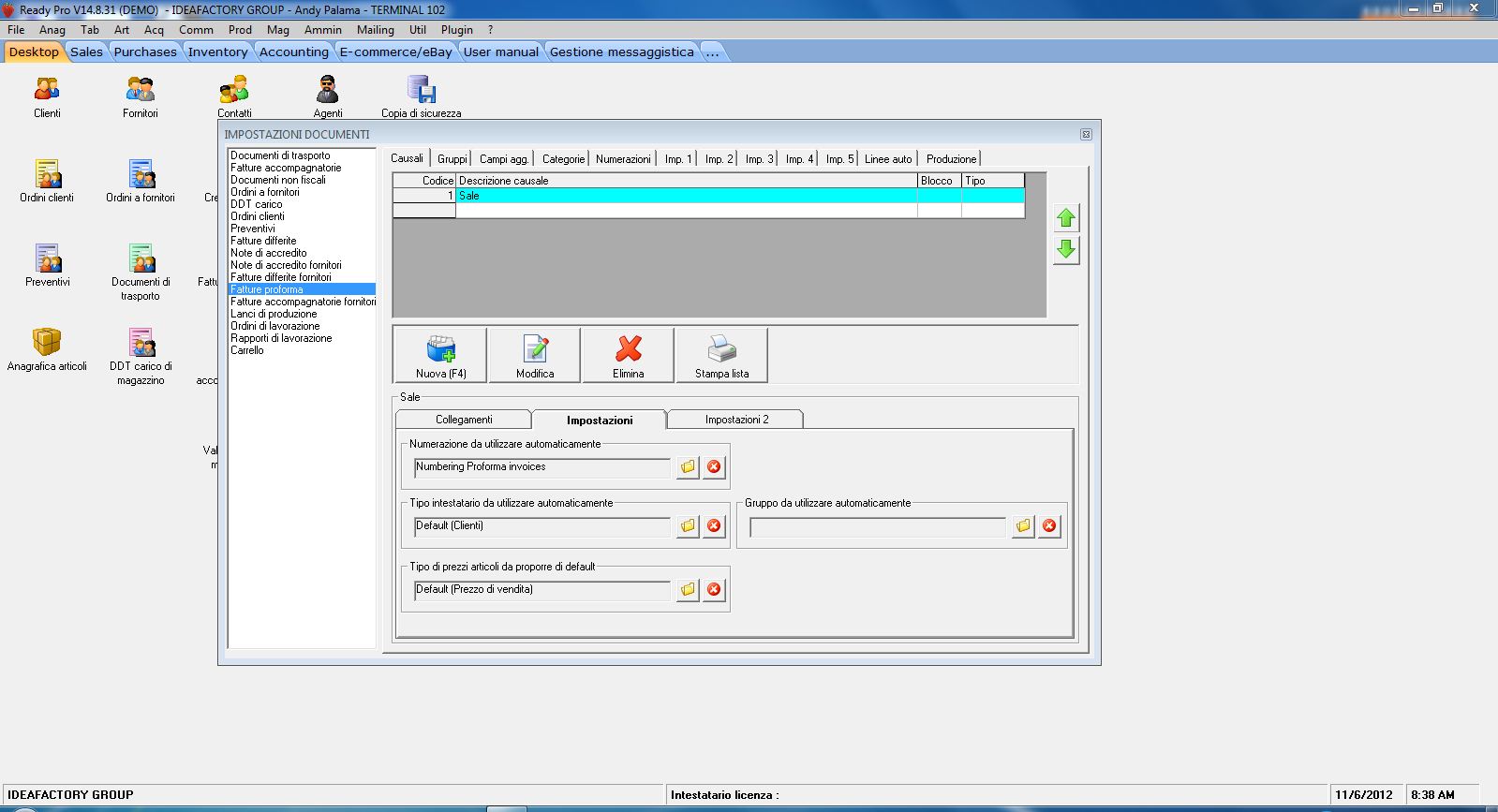Switch to the Causali tab
This screenshot has width=1498, height=812.
[x=408, y=158]
